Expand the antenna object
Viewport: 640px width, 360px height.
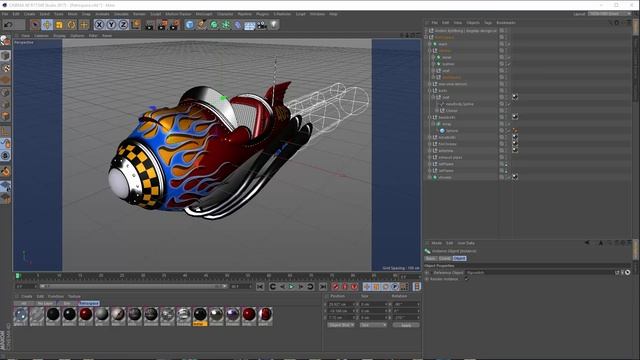[429, 151]
